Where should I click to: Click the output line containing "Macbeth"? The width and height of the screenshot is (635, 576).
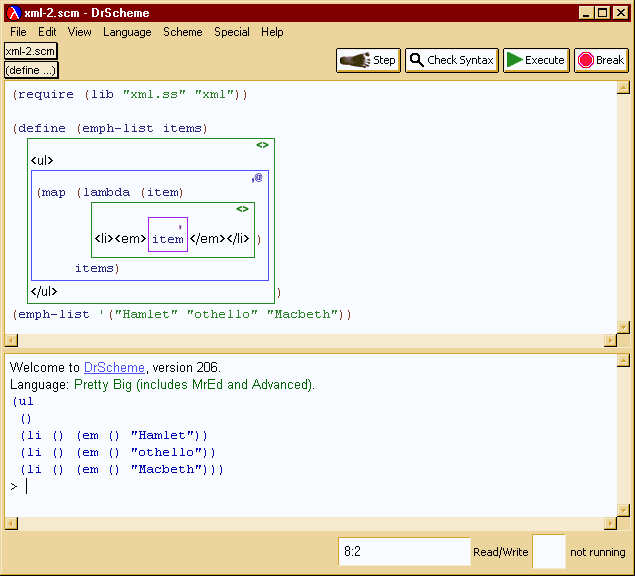tap(122, 469)
